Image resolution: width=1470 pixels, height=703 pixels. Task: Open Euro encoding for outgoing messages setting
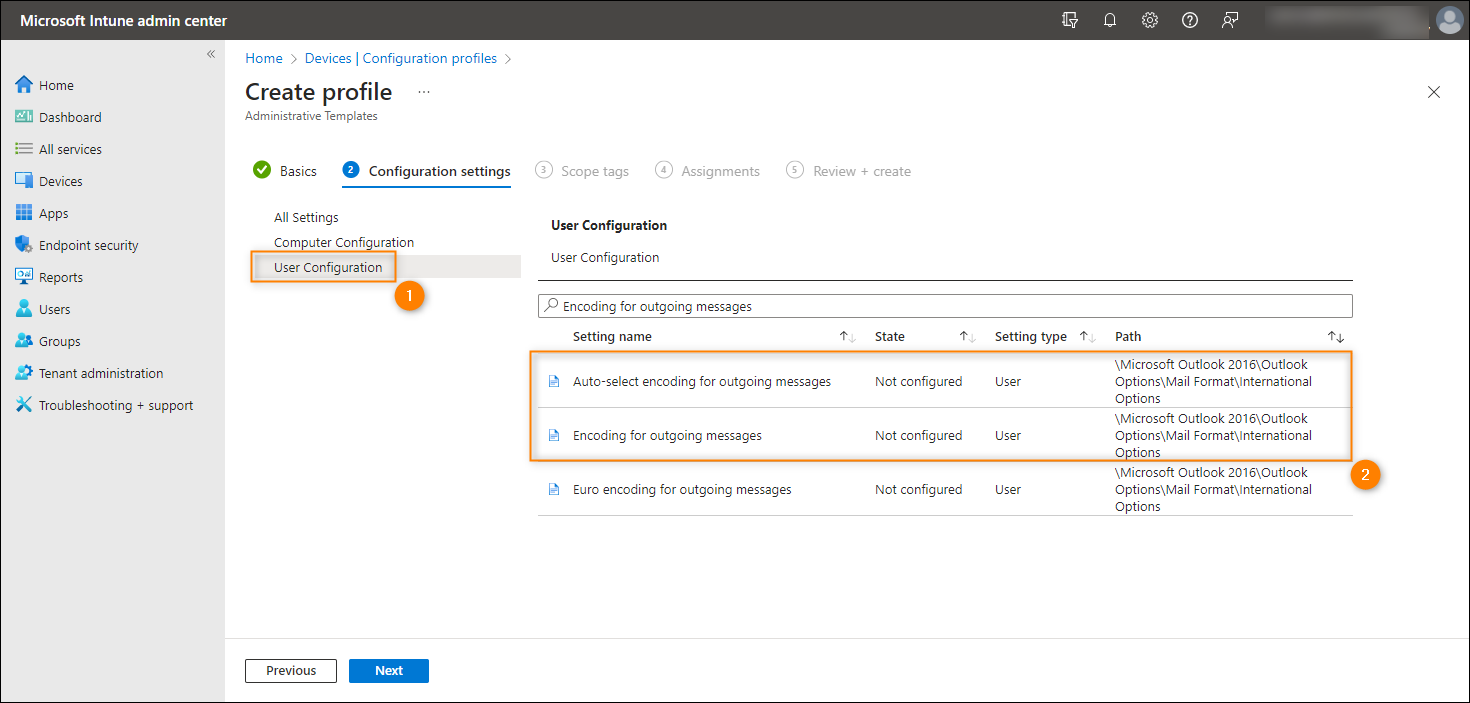[682, 489]
